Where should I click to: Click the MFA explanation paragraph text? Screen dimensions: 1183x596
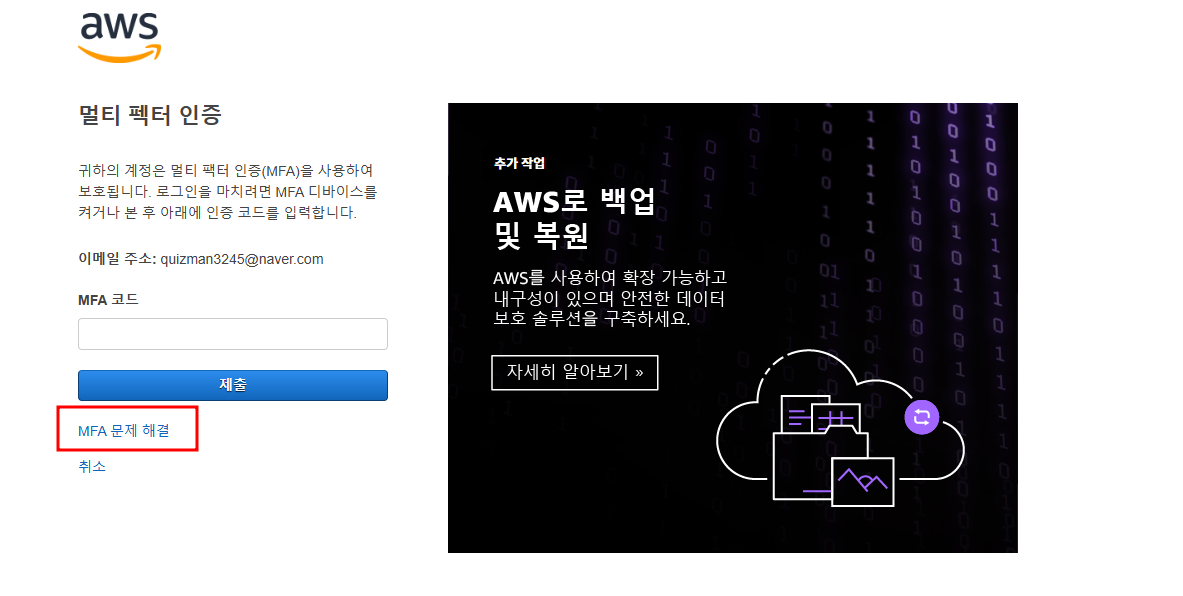(227, 192)
